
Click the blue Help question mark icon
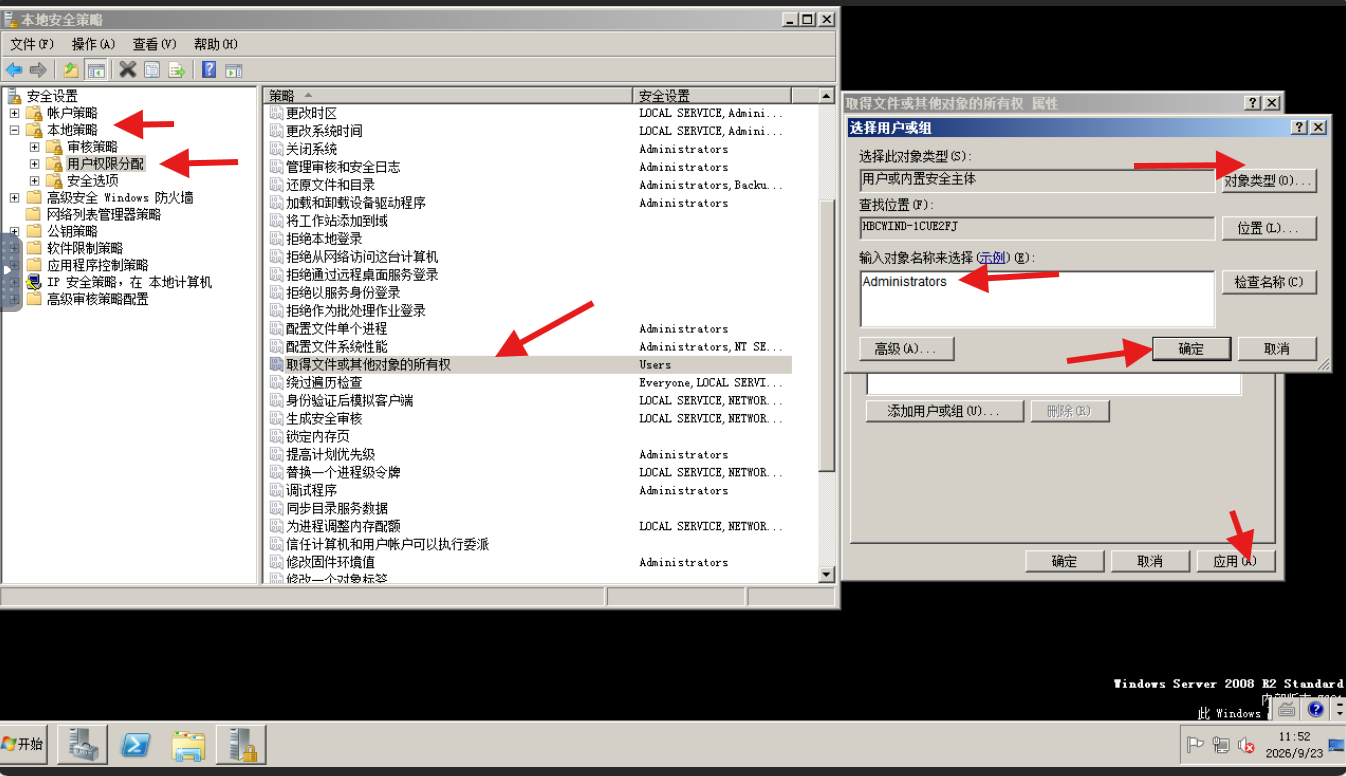[209, 70]
